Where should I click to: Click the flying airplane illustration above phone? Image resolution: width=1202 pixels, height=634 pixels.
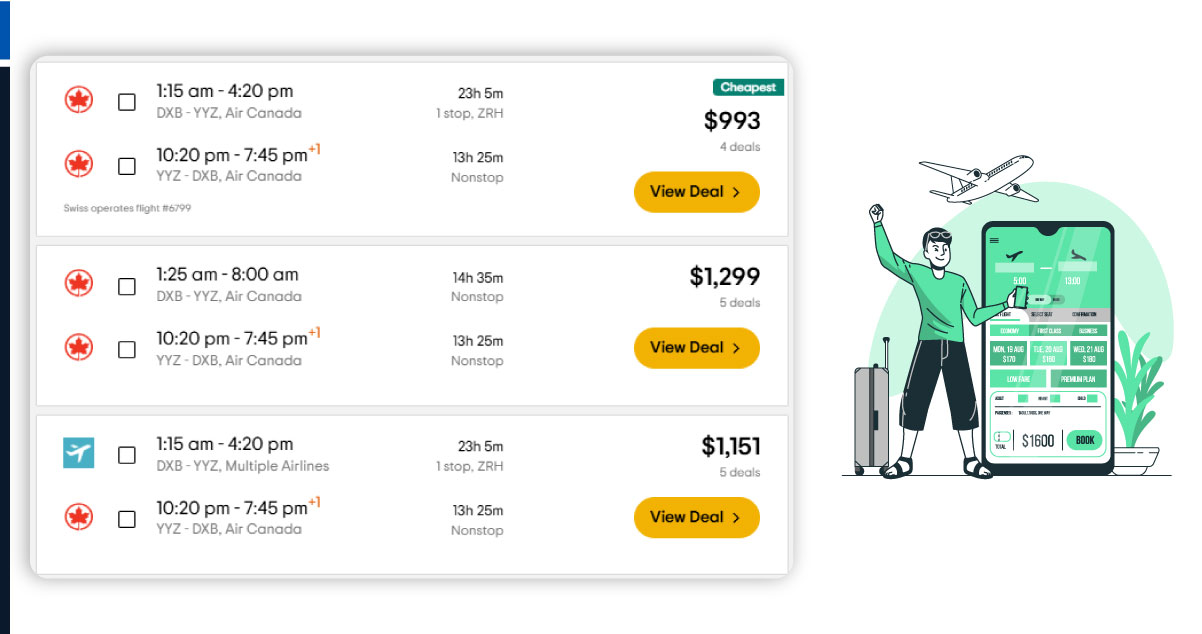tap(978, 180)
